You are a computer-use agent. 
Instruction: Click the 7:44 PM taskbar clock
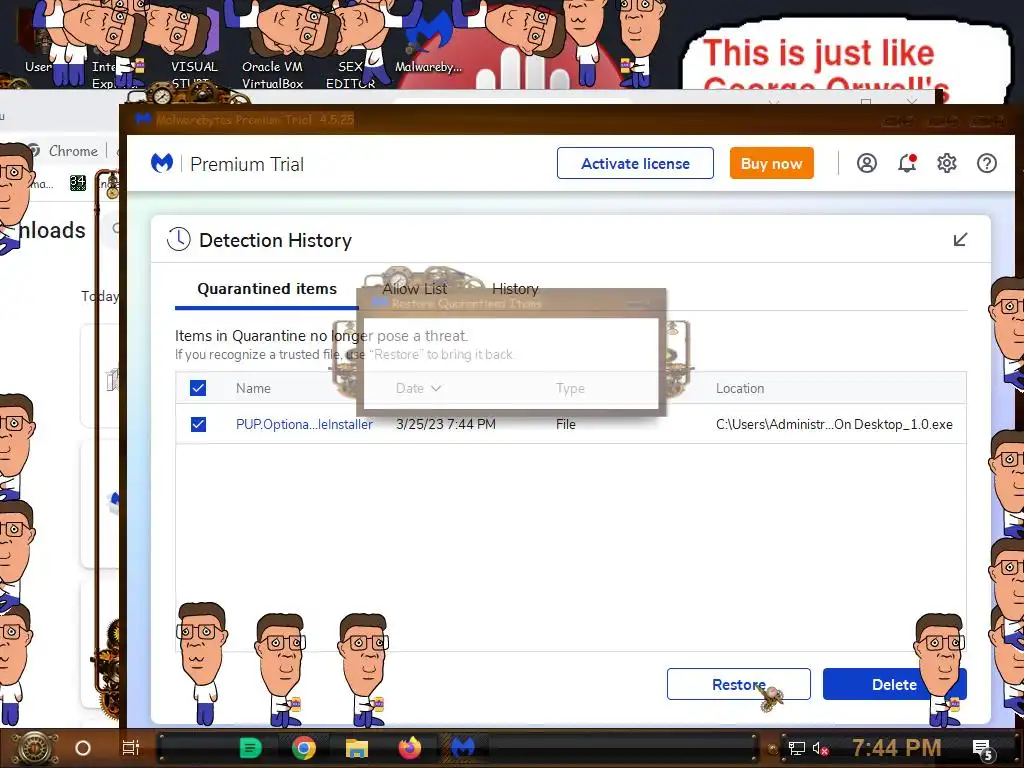(x=897, y=748)
